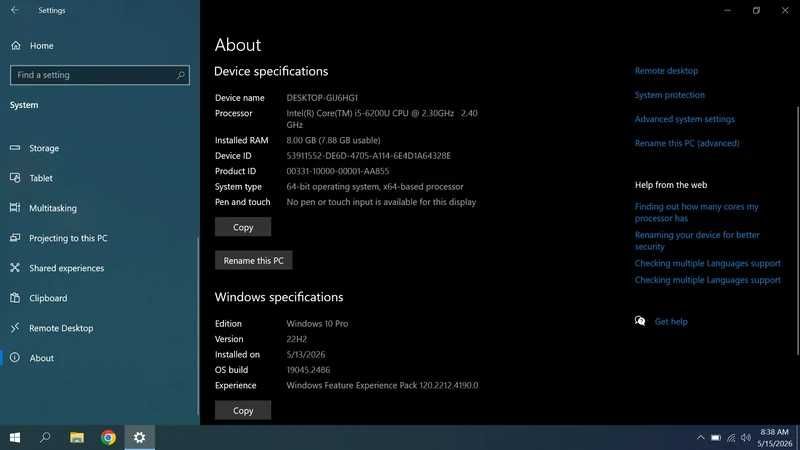Select the Device ID value text
The width and height of the screenshot is (800, 450).
pos(368,156)
